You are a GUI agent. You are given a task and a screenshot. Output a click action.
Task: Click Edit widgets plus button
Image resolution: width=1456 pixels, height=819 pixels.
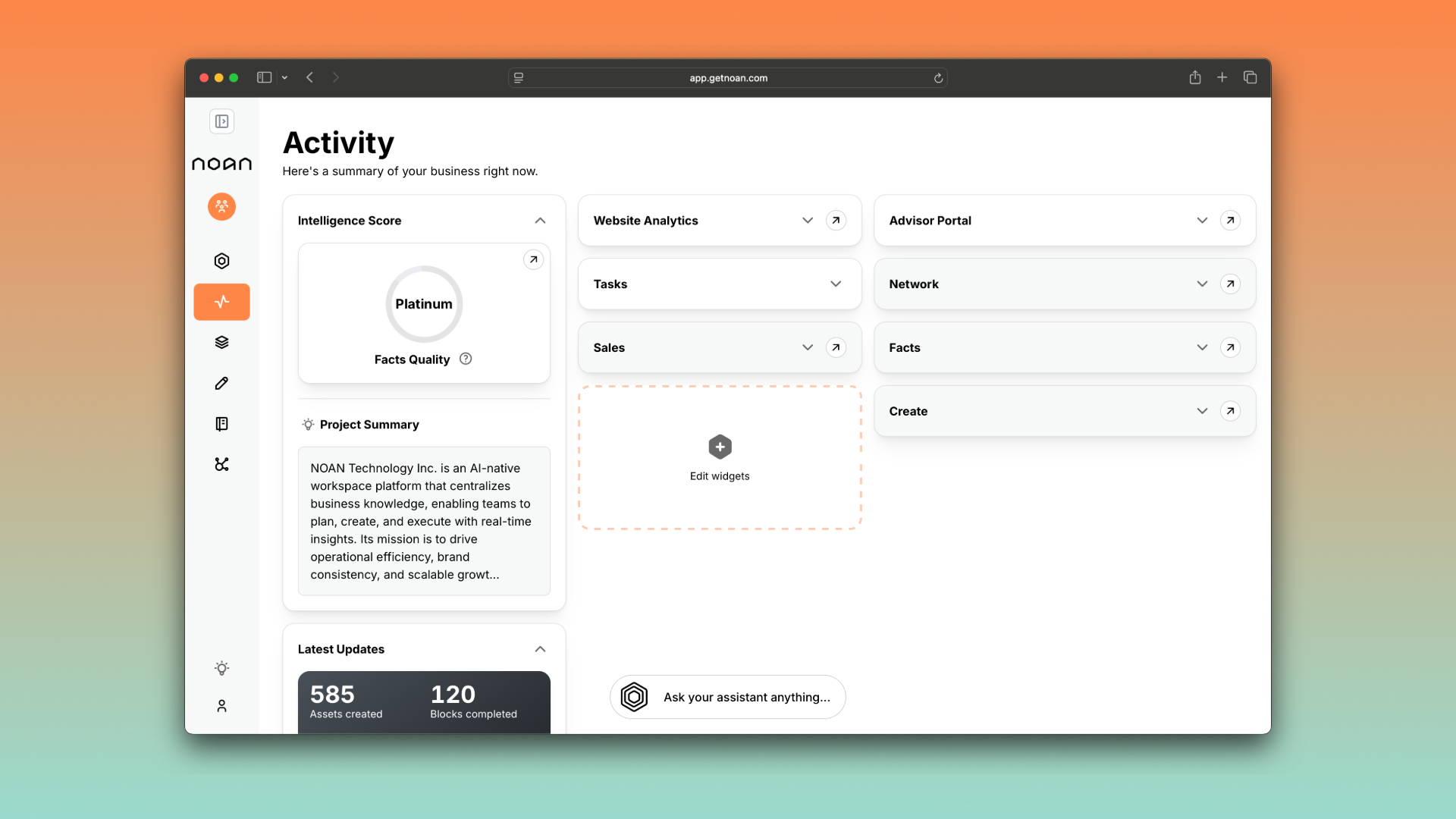720,447
